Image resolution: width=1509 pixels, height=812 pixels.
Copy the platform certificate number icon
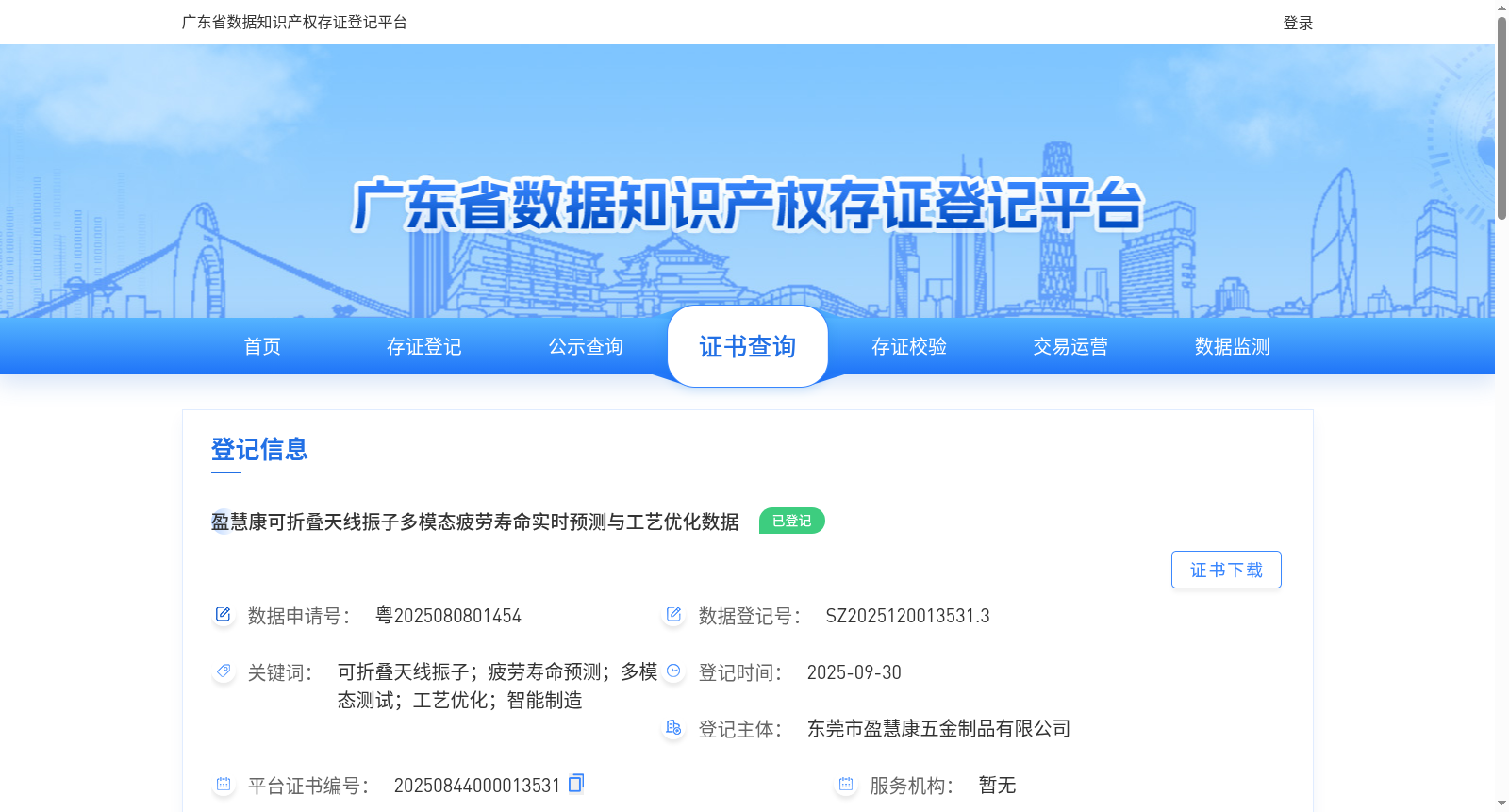pos(576,783)
